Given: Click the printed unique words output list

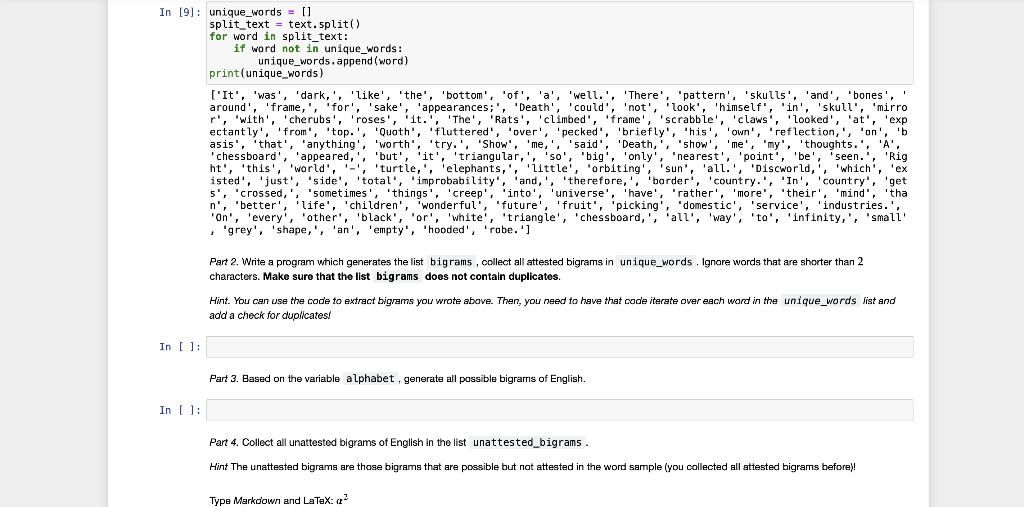Looking at the screenshot, I should point(558,163).
